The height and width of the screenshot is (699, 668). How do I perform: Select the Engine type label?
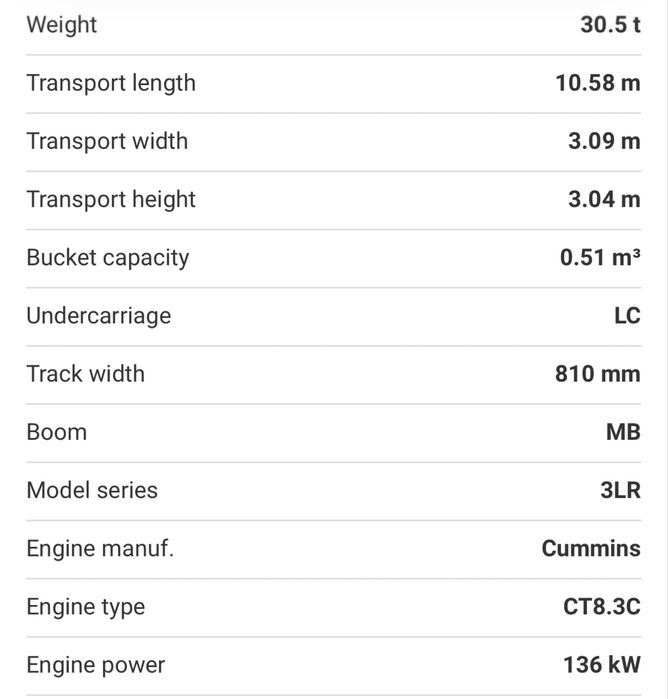pyautogui.click(x=86, y=608)
